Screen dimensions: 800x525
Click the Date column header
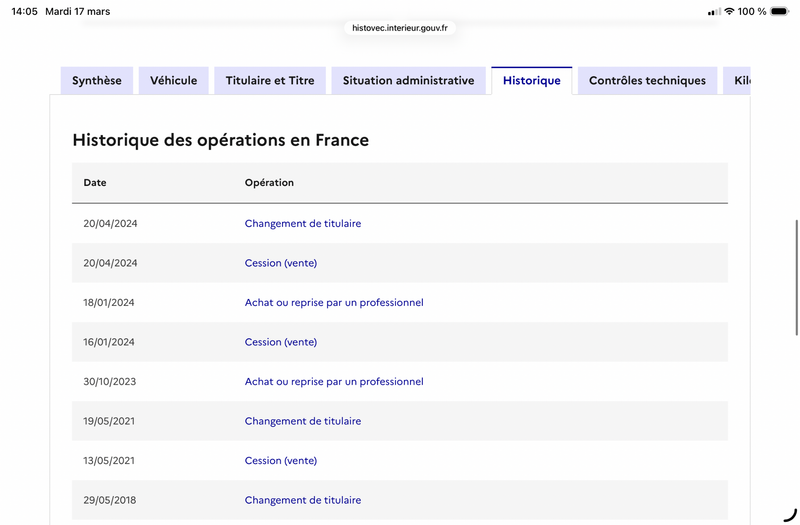[95, 183]
